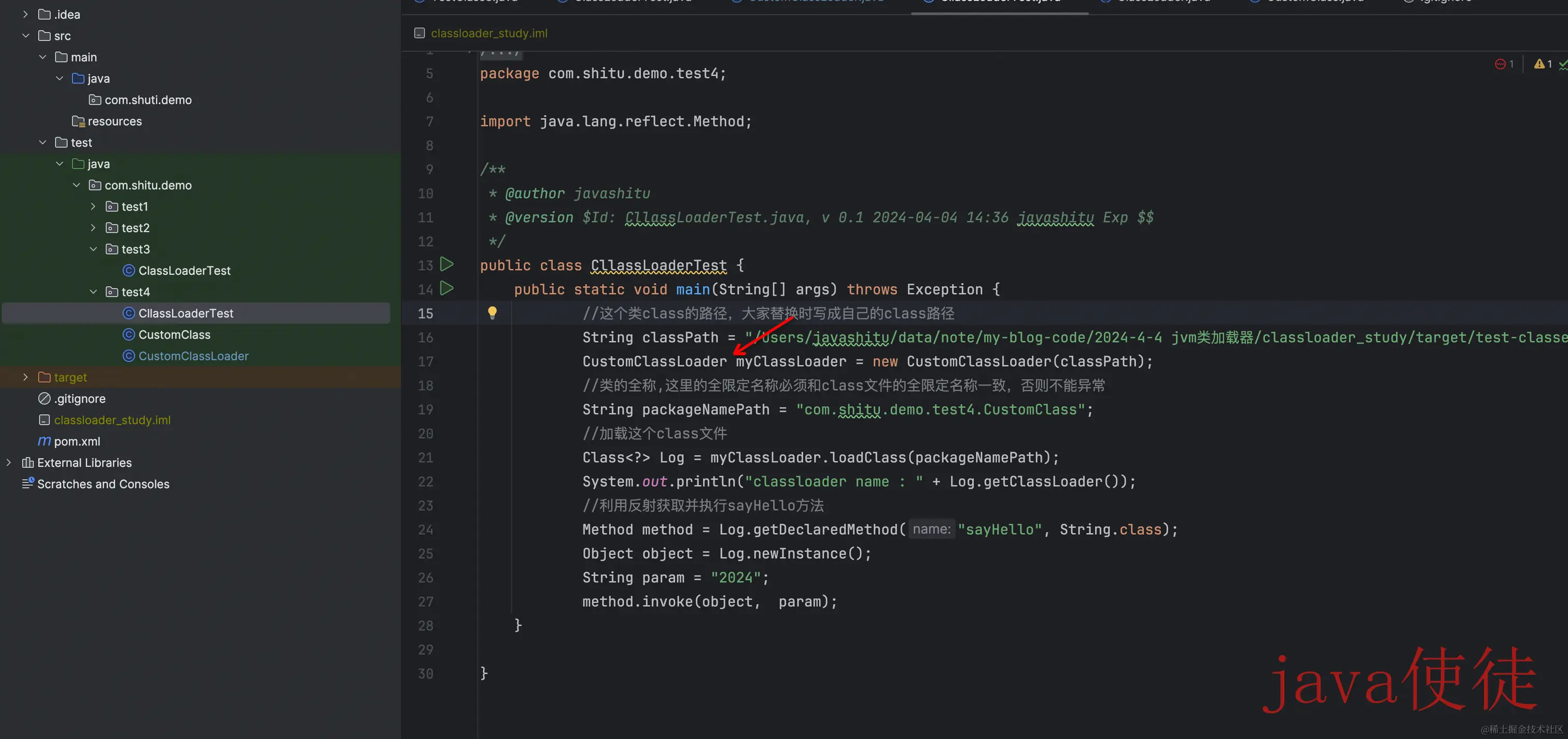Click the .idea folder icon
Image resolution: width=1568 pixels, height=739 pixels.
[x=45, y=14]
